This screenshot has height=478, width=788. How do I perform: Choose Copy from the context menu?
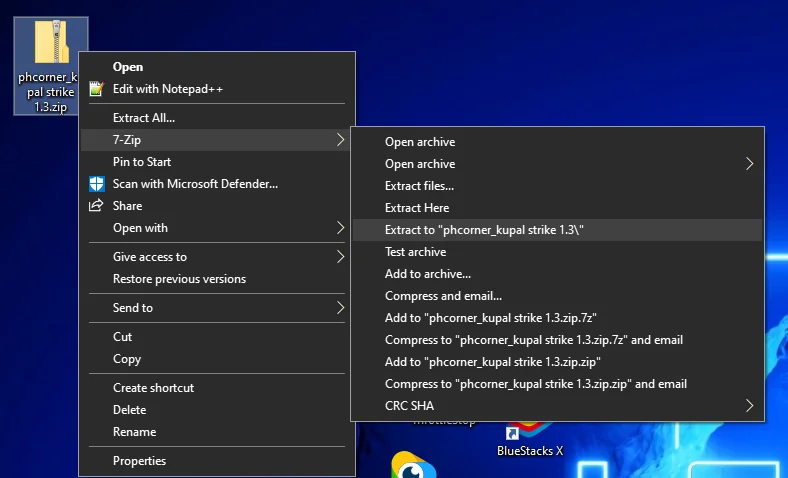(x=217, y=359)
